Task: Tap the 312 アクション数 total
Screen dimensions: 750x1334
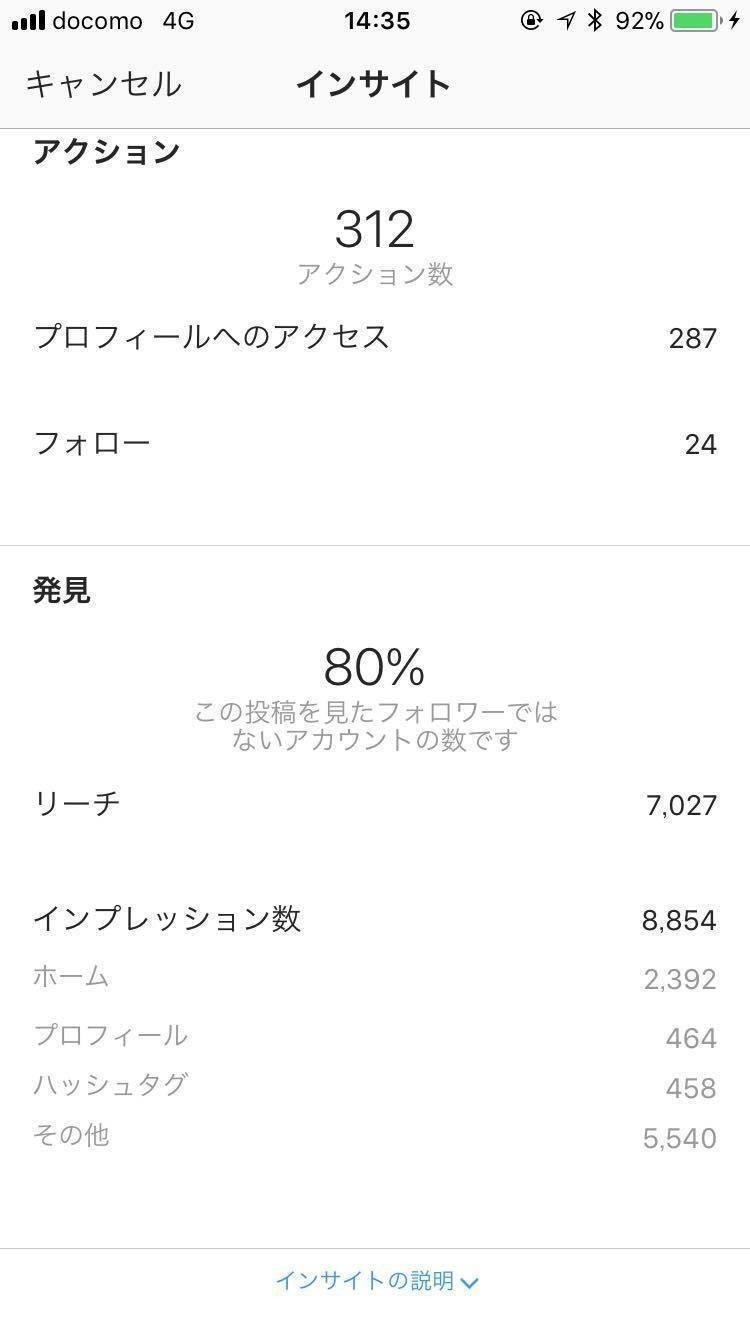Action: (x=375, y=231)
